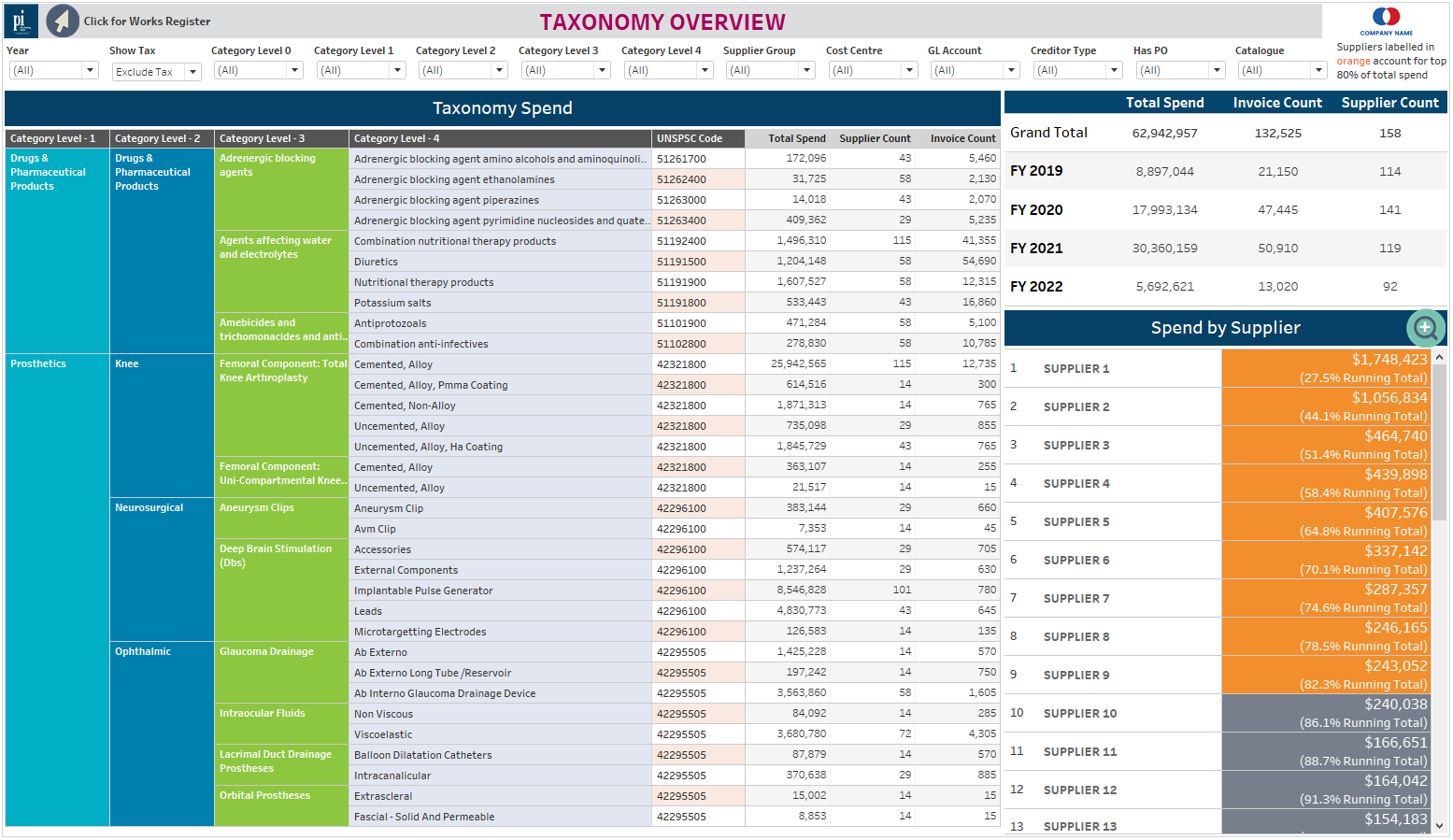Expand the Category Level 2 dropdown

coord(463,70)
